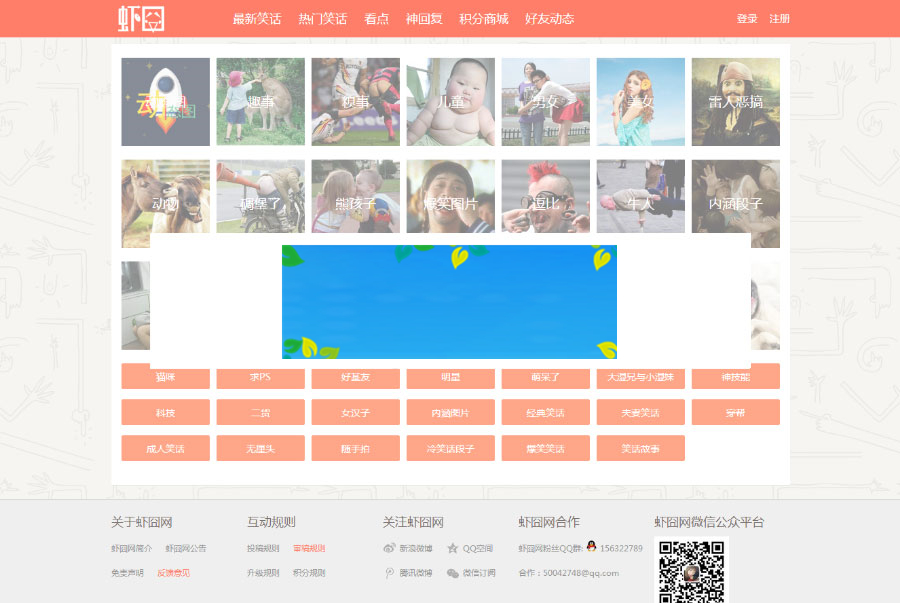Open the 积分商城 navigation item
This screenshot has width=900, height=603.
(x=484, y=18)
